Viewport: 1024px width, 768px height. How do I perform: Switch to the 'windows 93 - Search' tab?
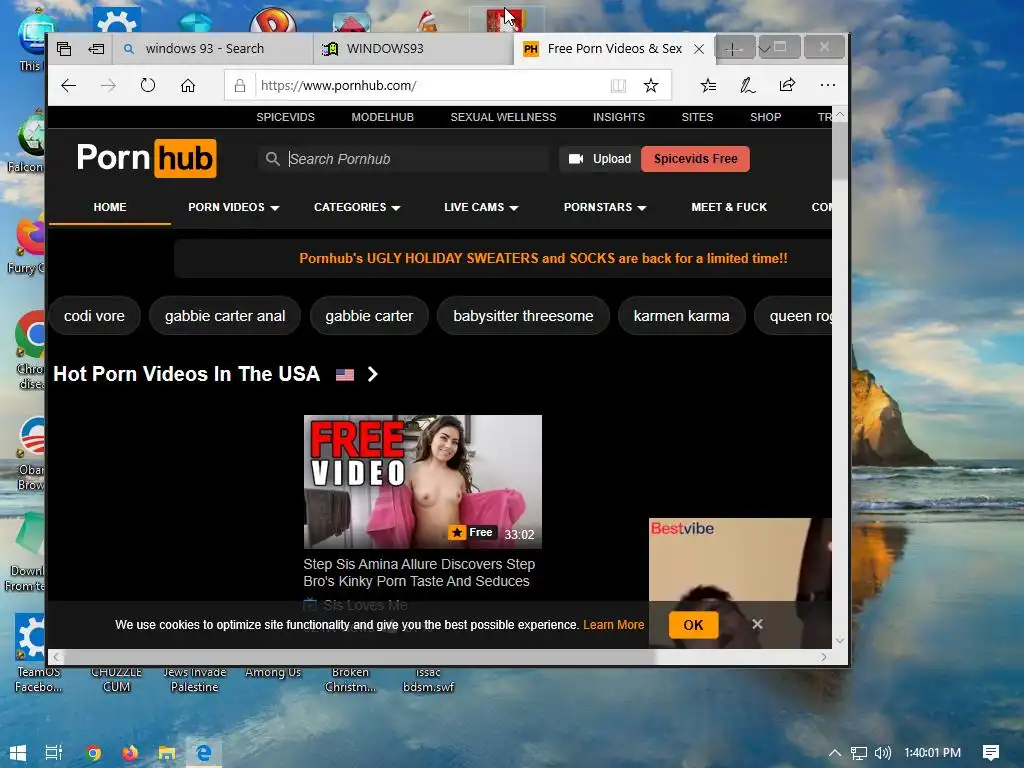[x=212, y=49]
